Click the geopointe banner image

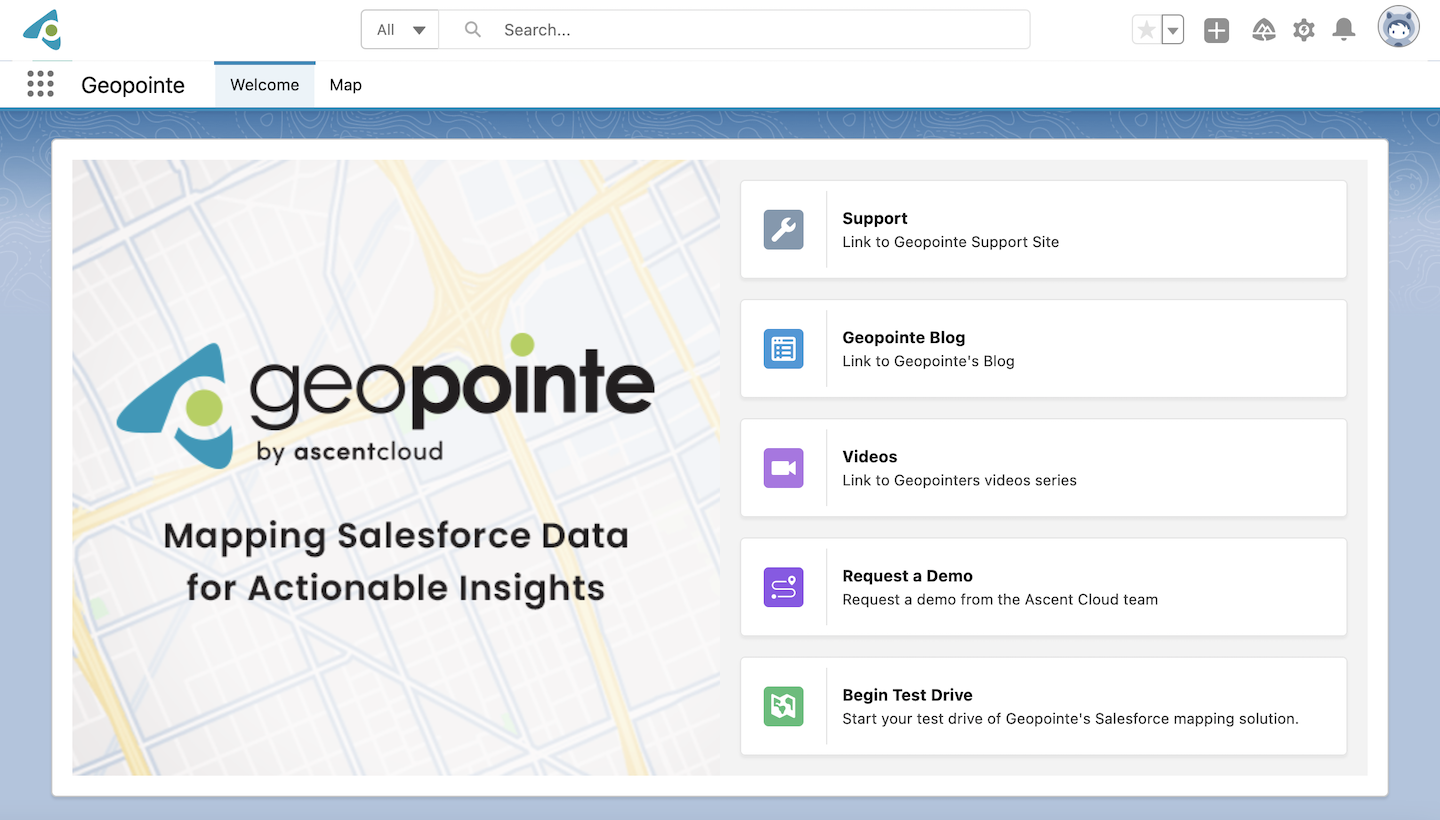click(x=396, y=467)
